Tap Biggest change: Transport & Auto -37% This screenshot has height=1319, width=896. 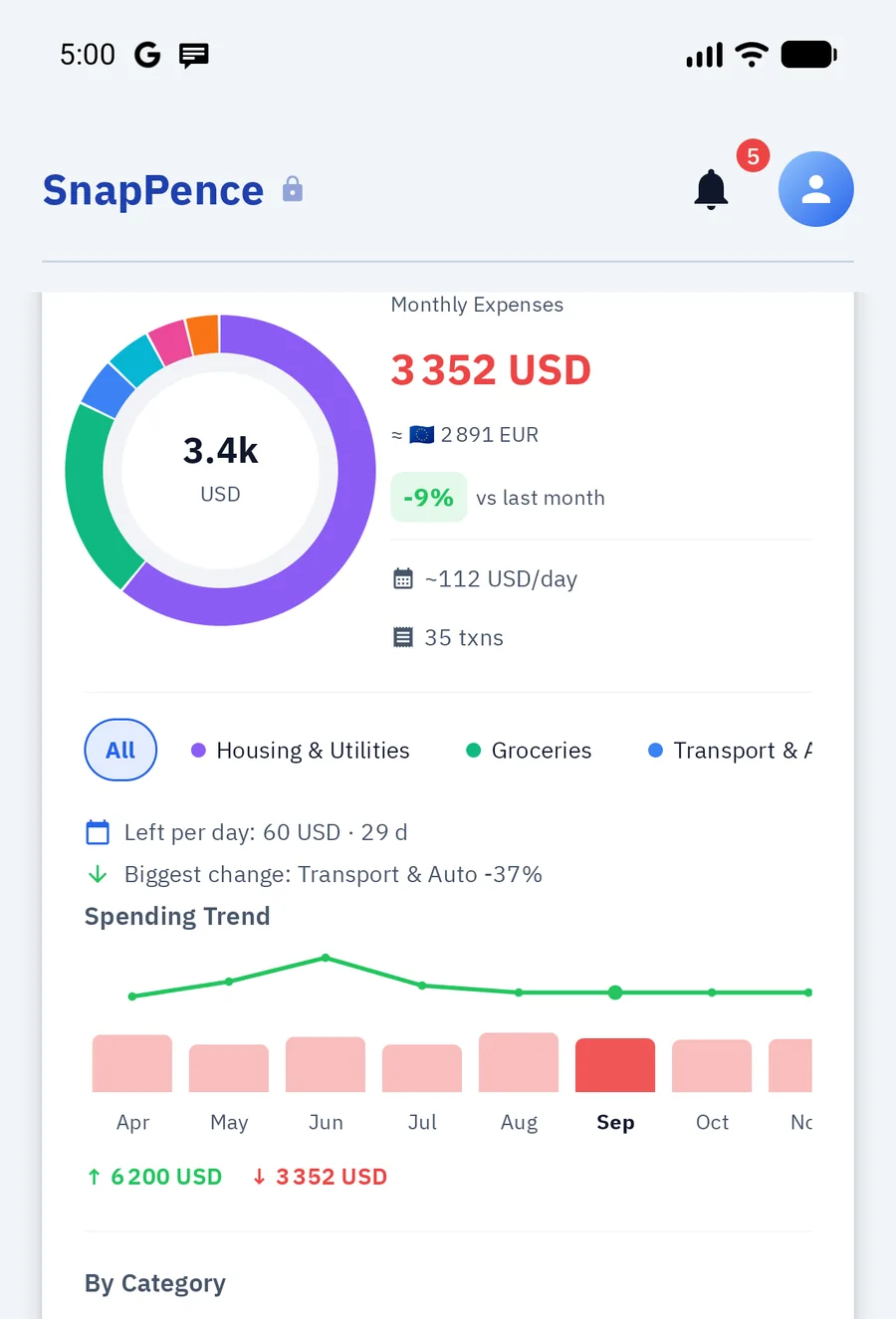click(x=334, y=875)
